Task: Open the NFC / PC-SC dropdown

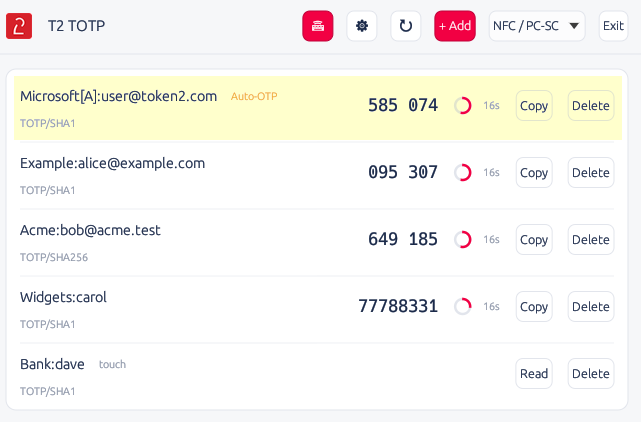Action: (537, 26)
